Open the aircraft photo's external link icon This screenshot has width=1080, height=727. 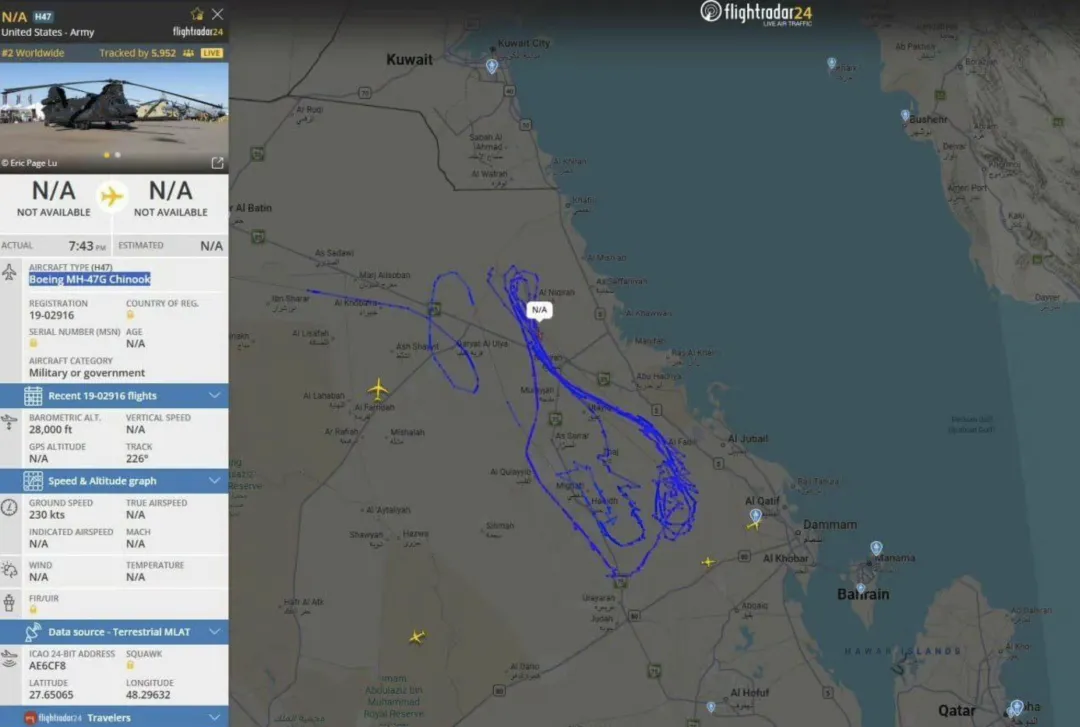click(218, 163)
